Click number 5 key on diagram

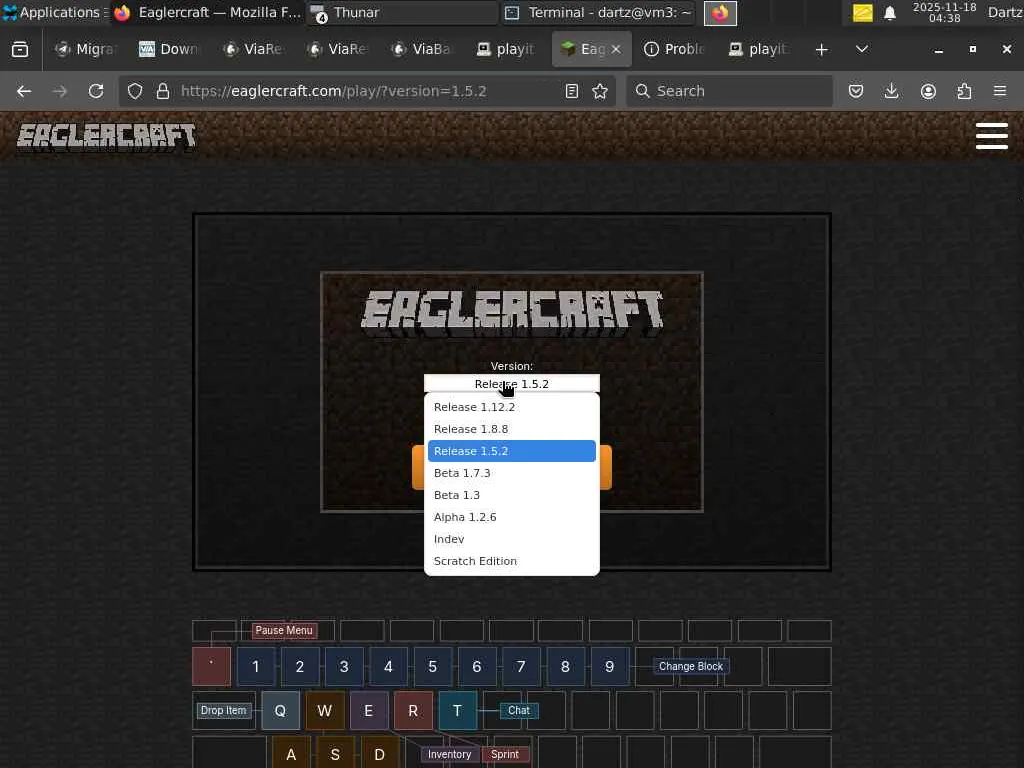click(432, 666)
